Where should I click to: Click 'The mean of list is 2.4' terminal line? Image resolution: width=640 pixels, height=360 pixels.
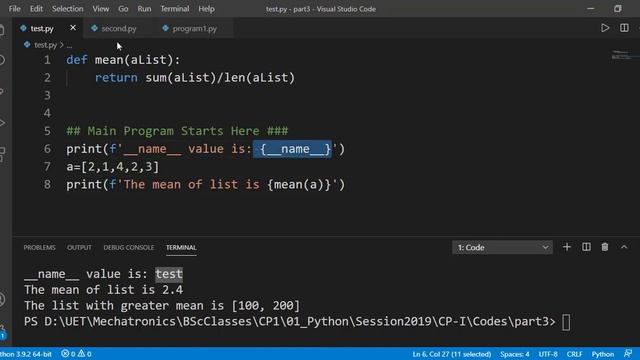pos(103,290)
